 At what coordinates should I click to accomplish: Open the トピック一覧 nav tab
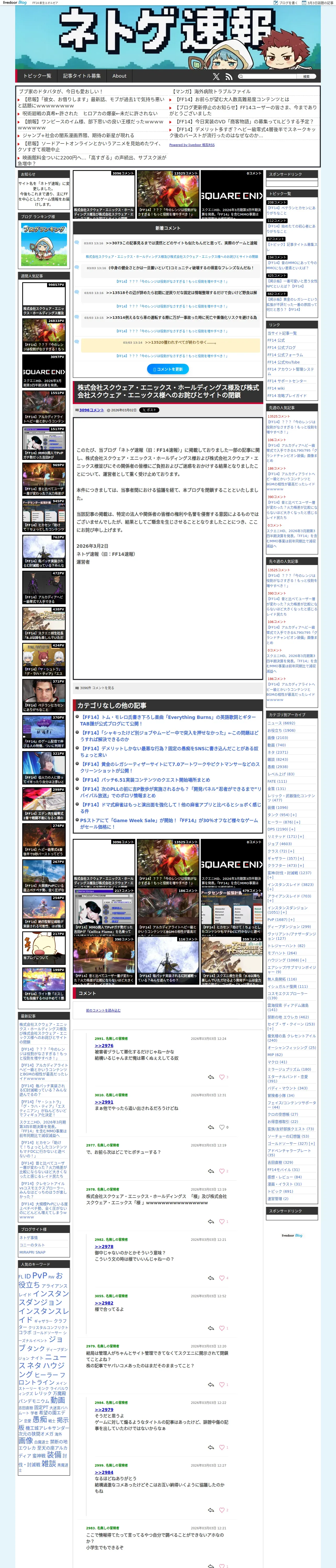pyautogui.click(x=37, y=76)
